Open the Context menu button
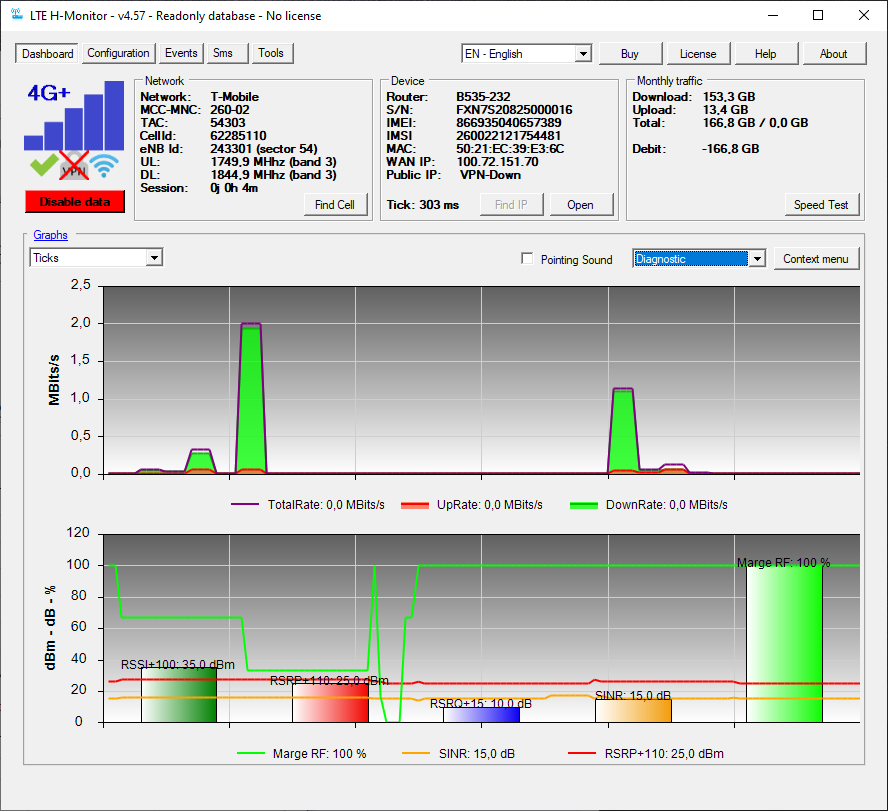This screenshot has height=811, width=888. pyautogui.click(x=816, y=259)
